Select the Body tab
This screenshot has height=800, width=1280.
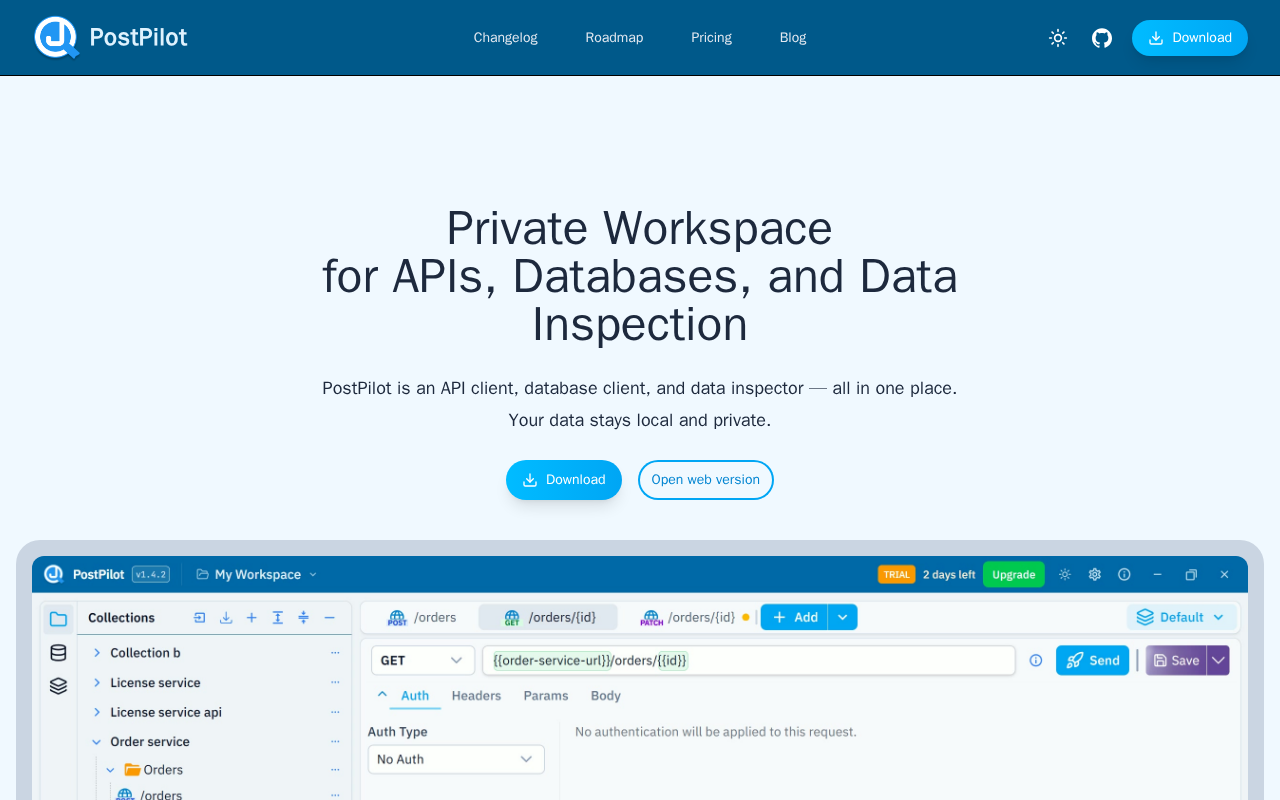coord(606,696)
